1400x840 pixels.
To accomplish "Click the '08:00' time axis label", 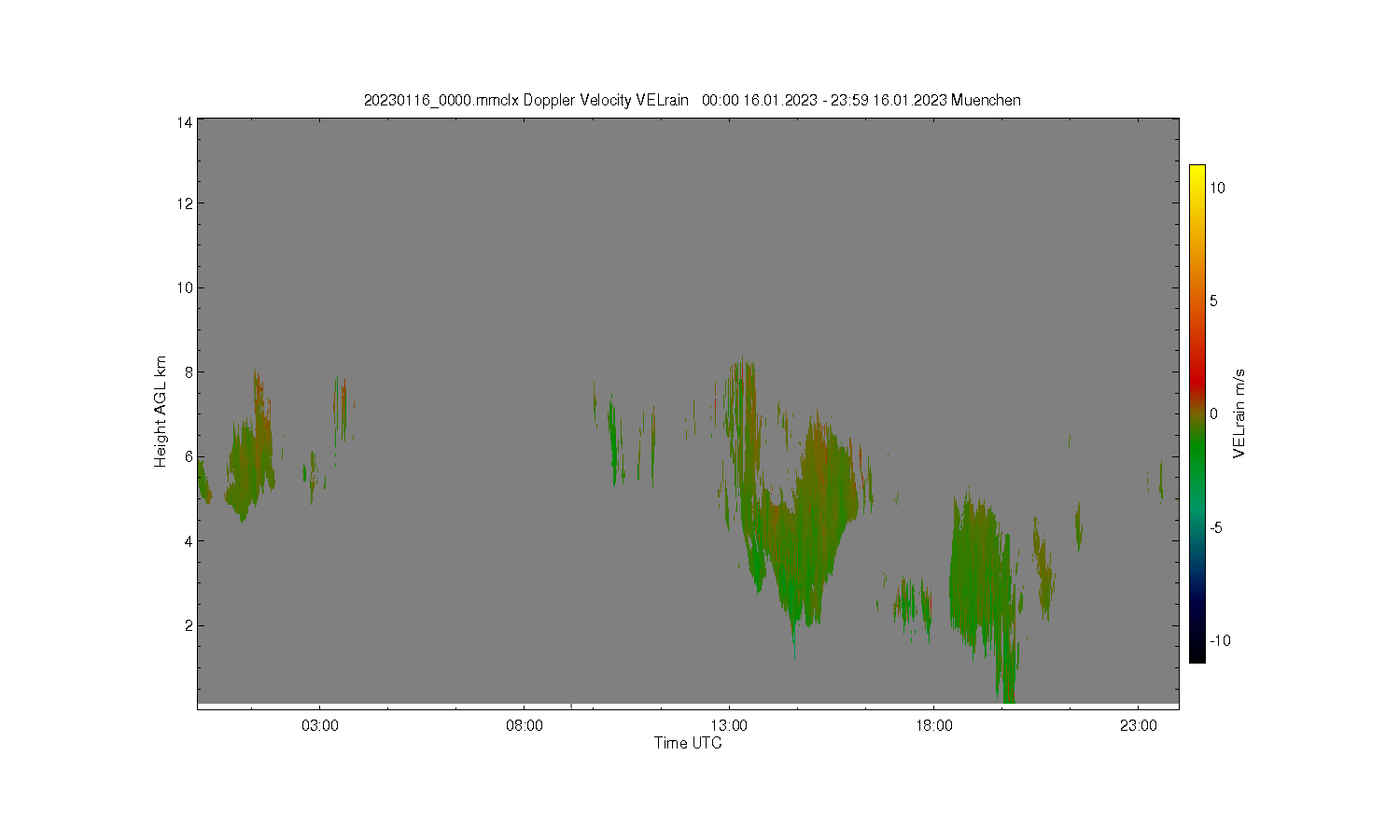I will (525, 725).
